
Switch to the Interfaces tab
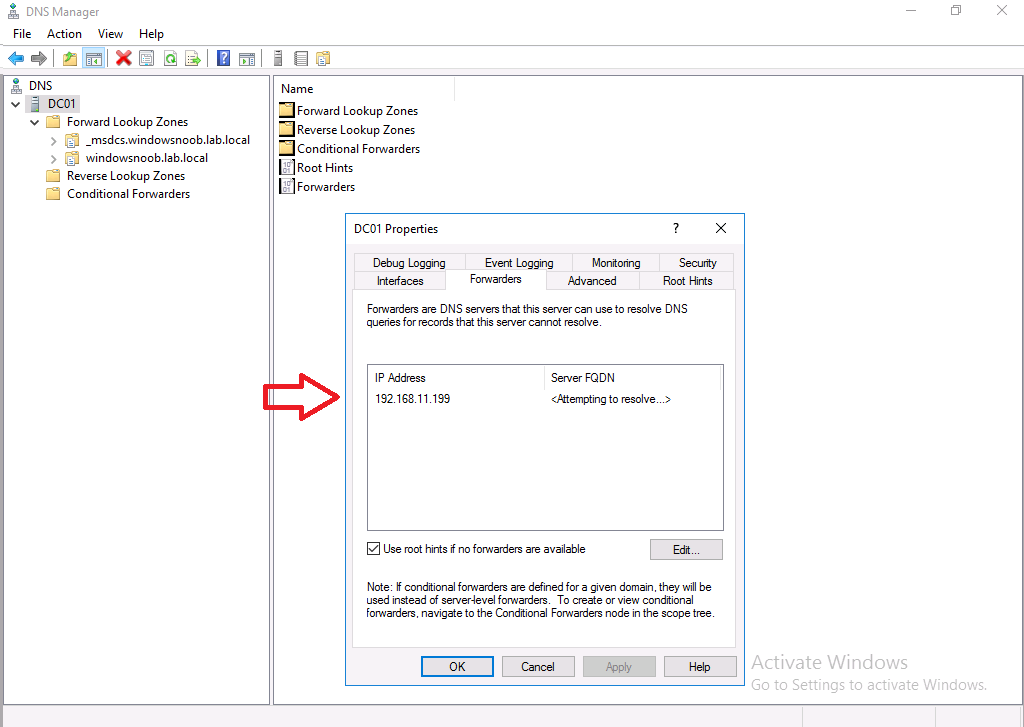point(400,281)
